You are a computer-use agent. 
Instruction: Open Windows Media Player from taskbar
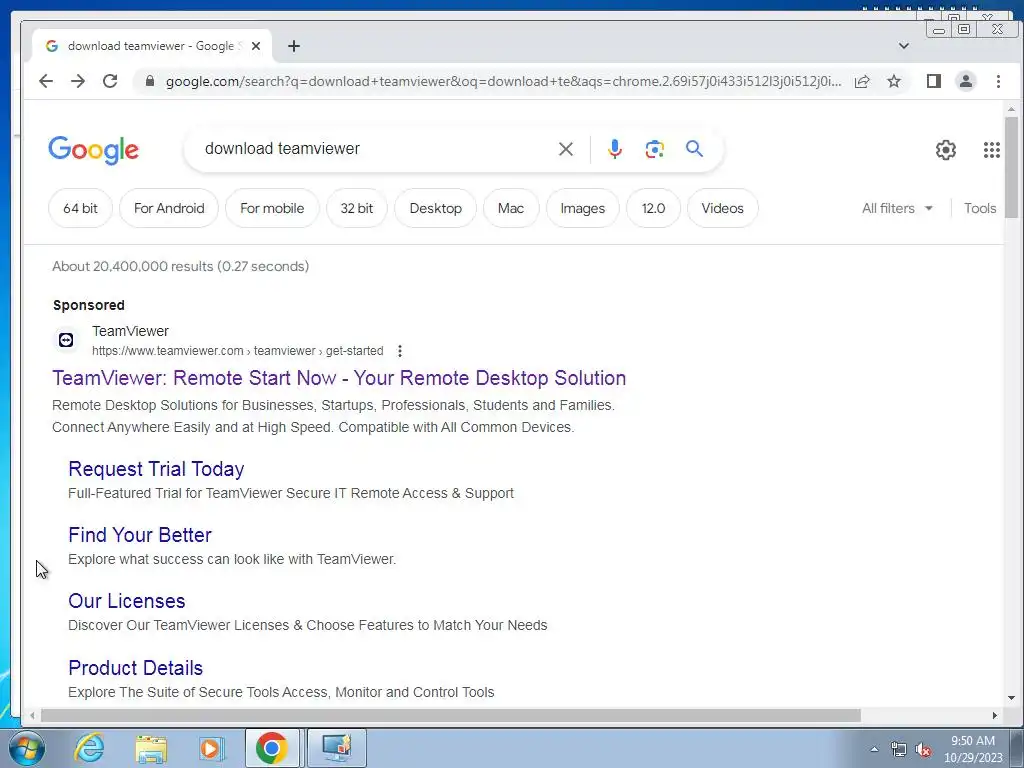pyautogui.click(x=211, y=748)
